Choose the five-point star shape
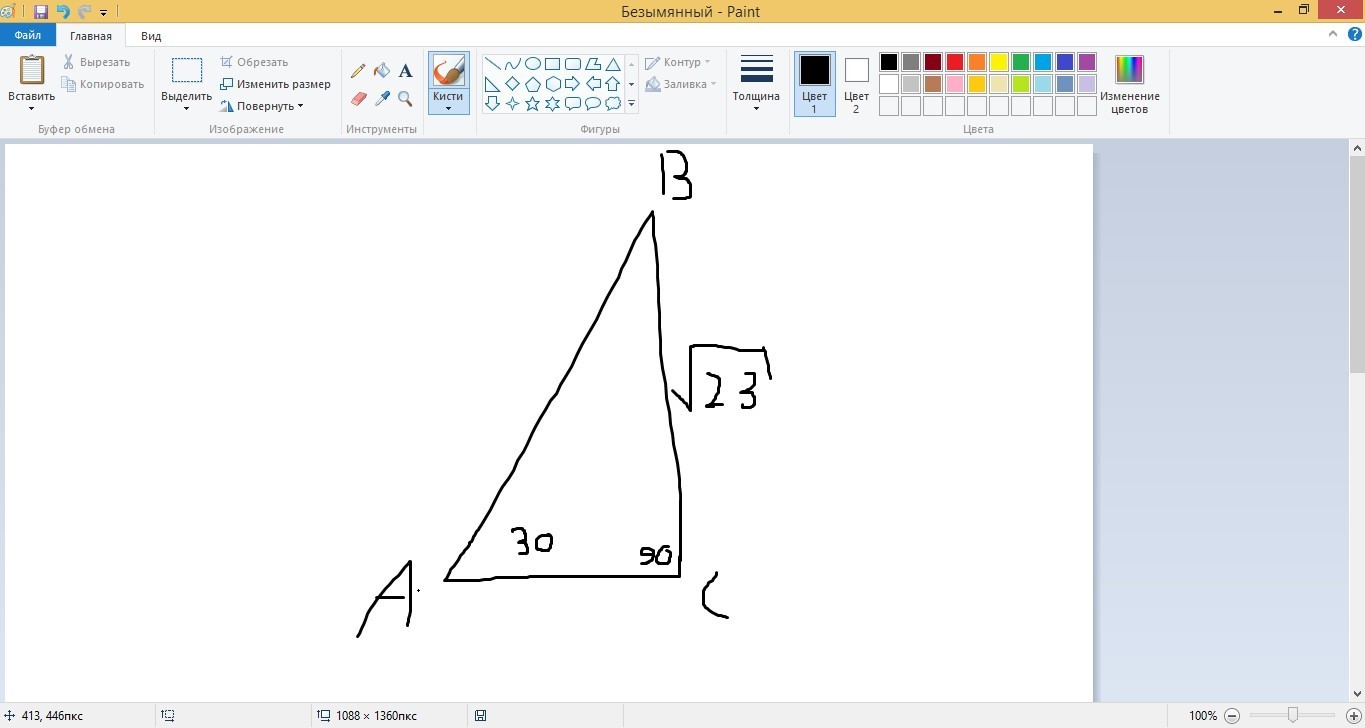Screen dimensions: 1365x728 click(x=533, y=103)
